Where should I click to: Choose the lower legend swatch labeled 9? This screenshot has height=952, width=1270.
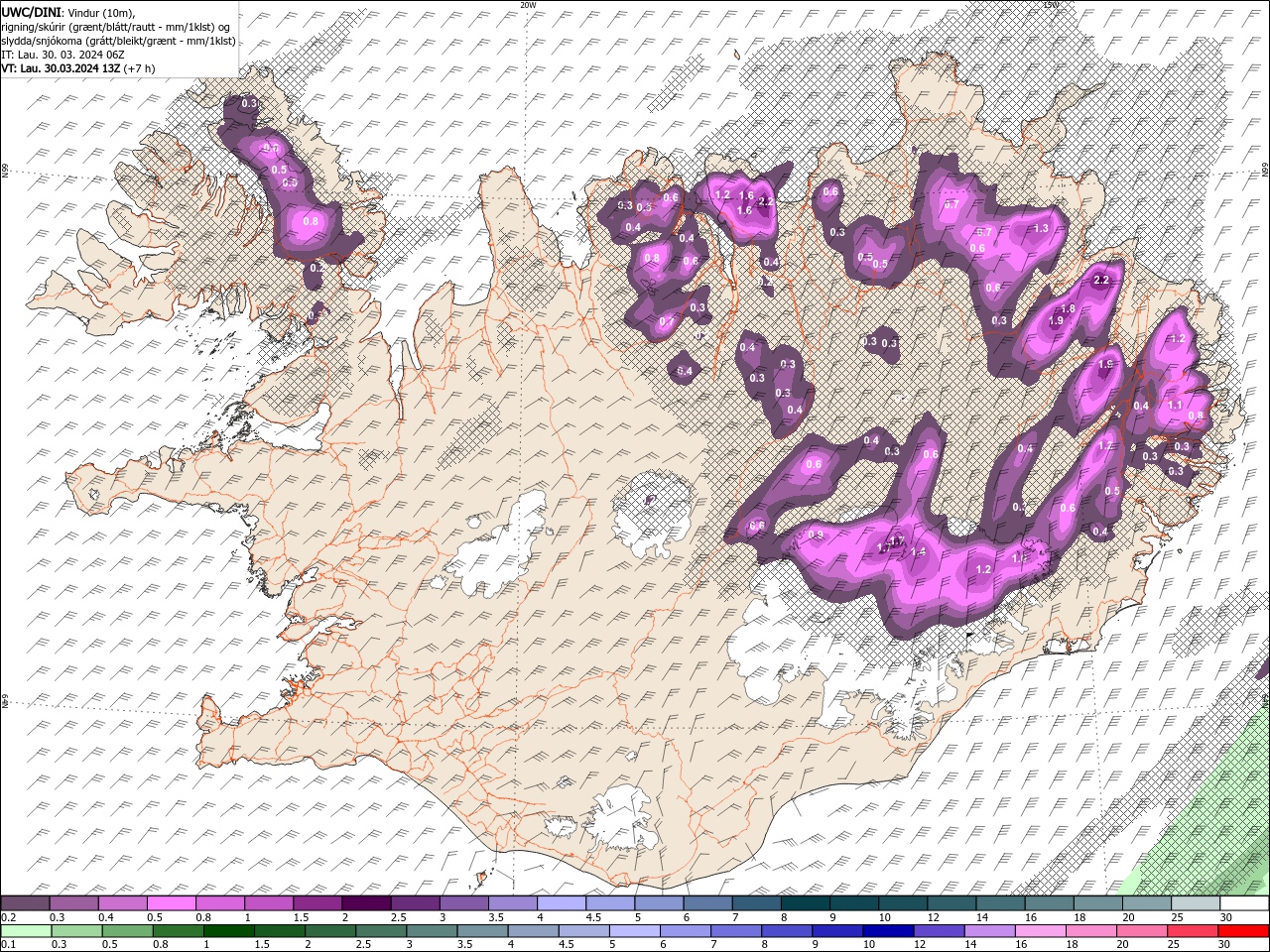coord(836,931)
